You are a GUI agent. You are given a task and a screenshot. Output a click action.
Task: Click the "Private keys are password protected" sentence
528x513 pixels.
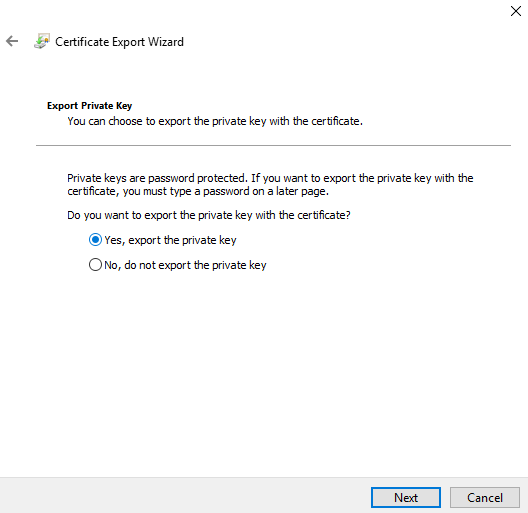tap(270, 178)
